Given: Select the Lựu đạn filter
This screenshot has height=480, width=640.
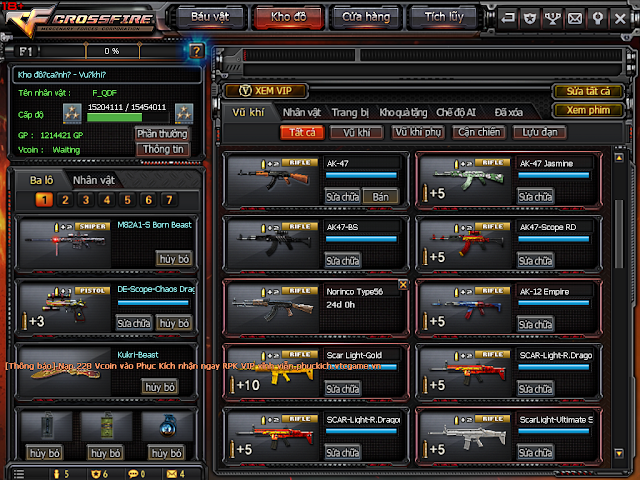Looking at the screenshot, I should [540, 133].
